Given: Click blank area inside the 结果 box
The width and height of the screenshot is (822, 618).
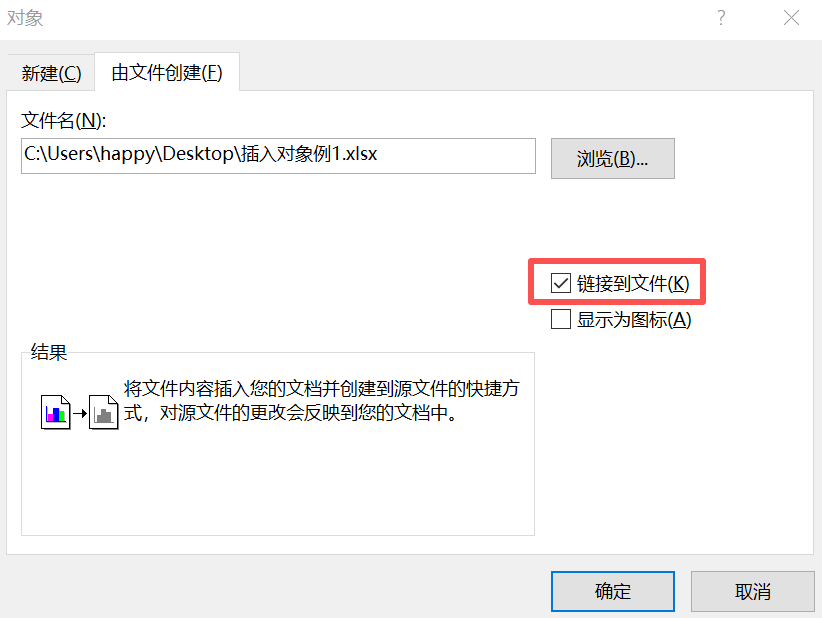Looking at the screenshot, I should point(278,482).
